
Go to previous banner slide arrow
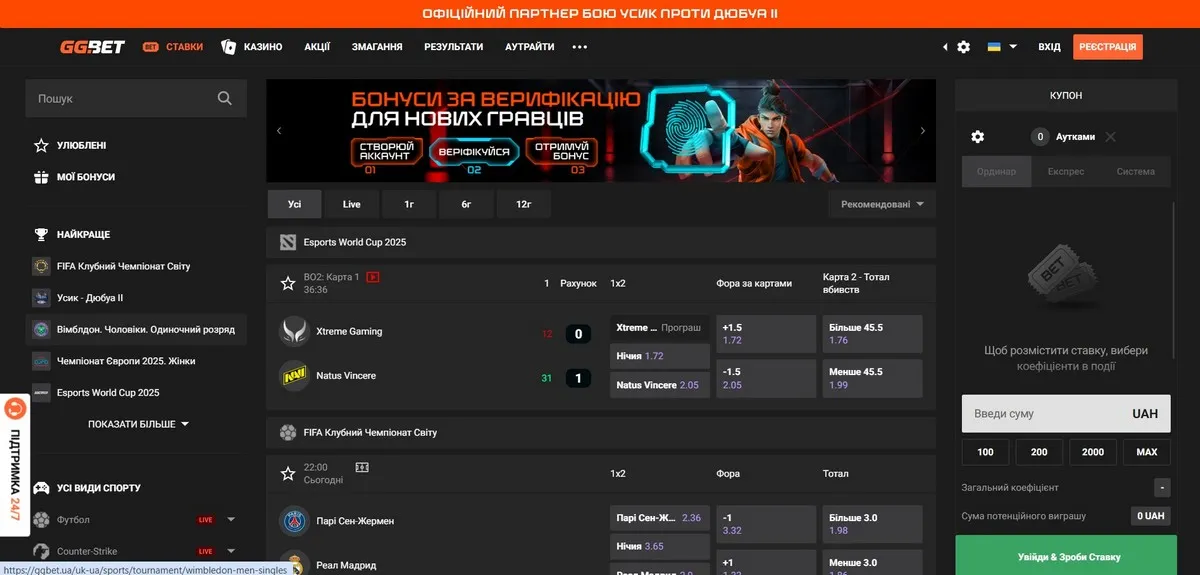(279, 131)
